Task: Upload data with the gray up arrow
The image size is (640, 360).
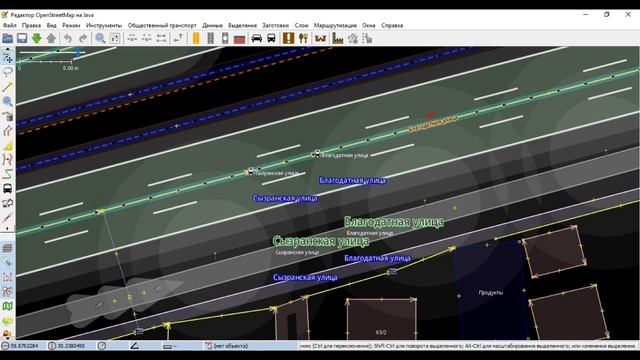Action: pos(51,38)
